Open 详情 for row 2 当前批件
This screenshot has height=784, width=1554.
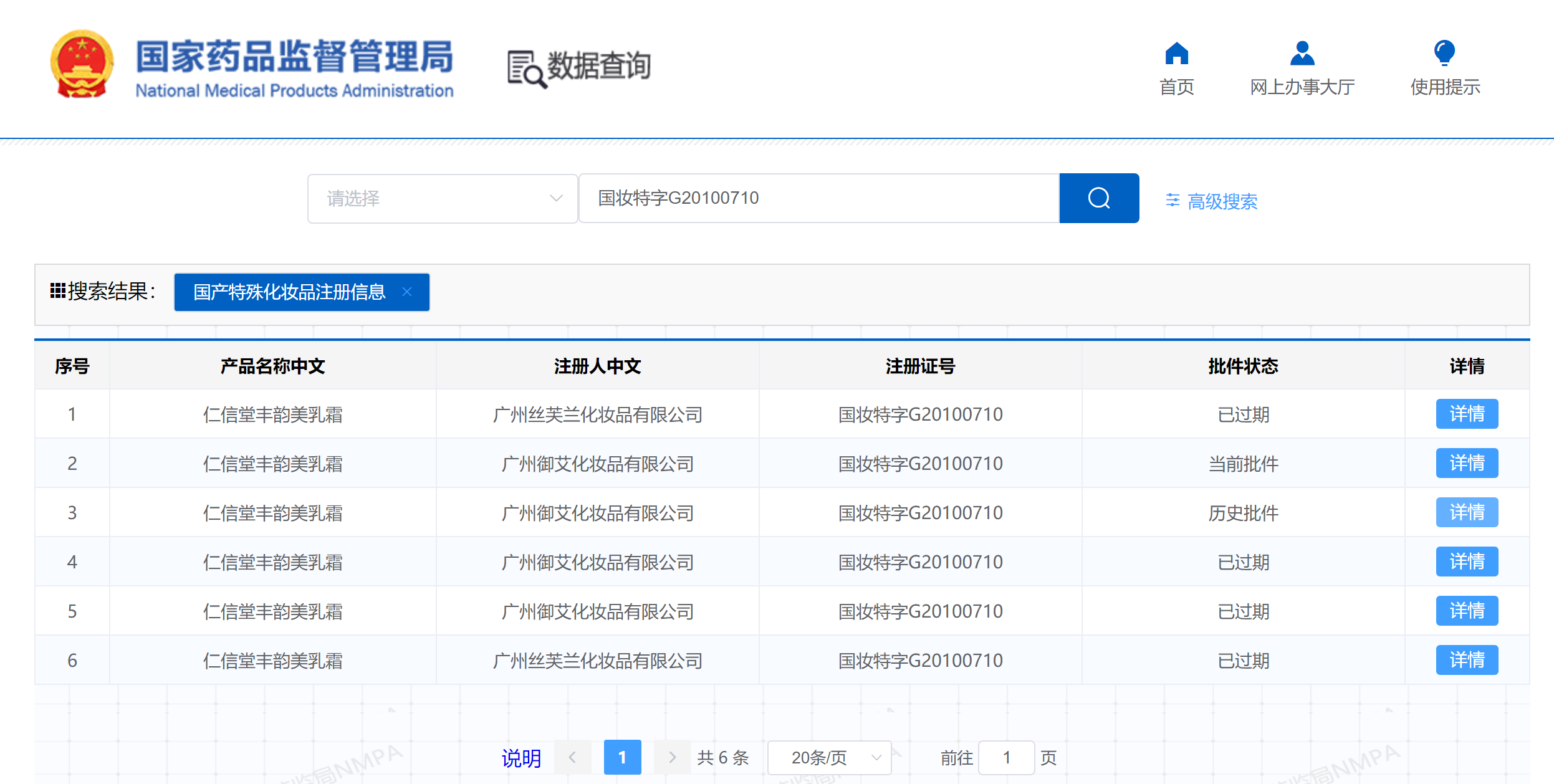tap(1466, 463)
